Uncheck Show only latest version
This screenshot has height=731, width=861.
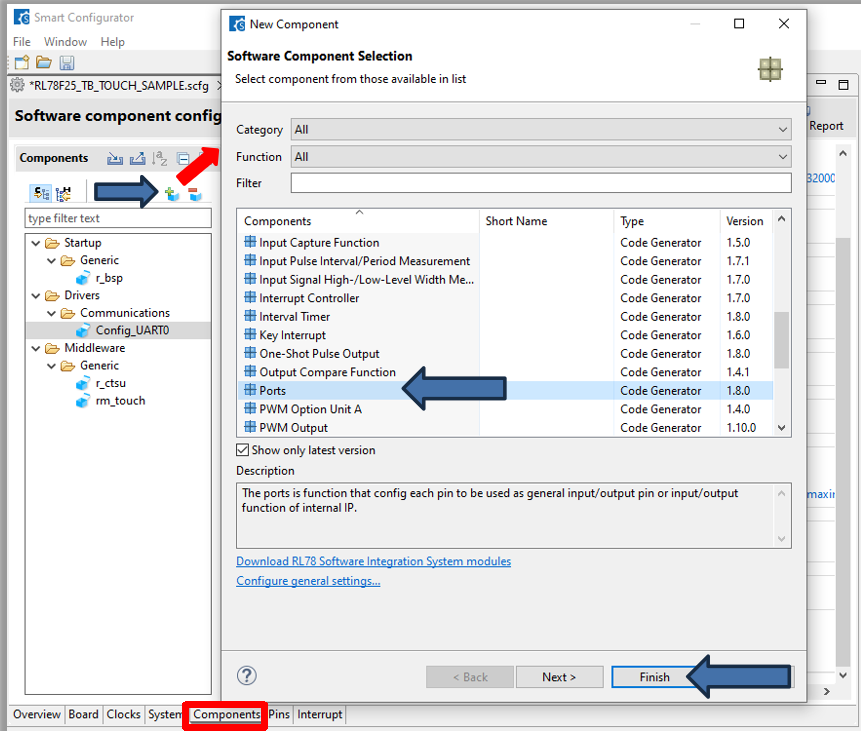(x=243, y=450)
